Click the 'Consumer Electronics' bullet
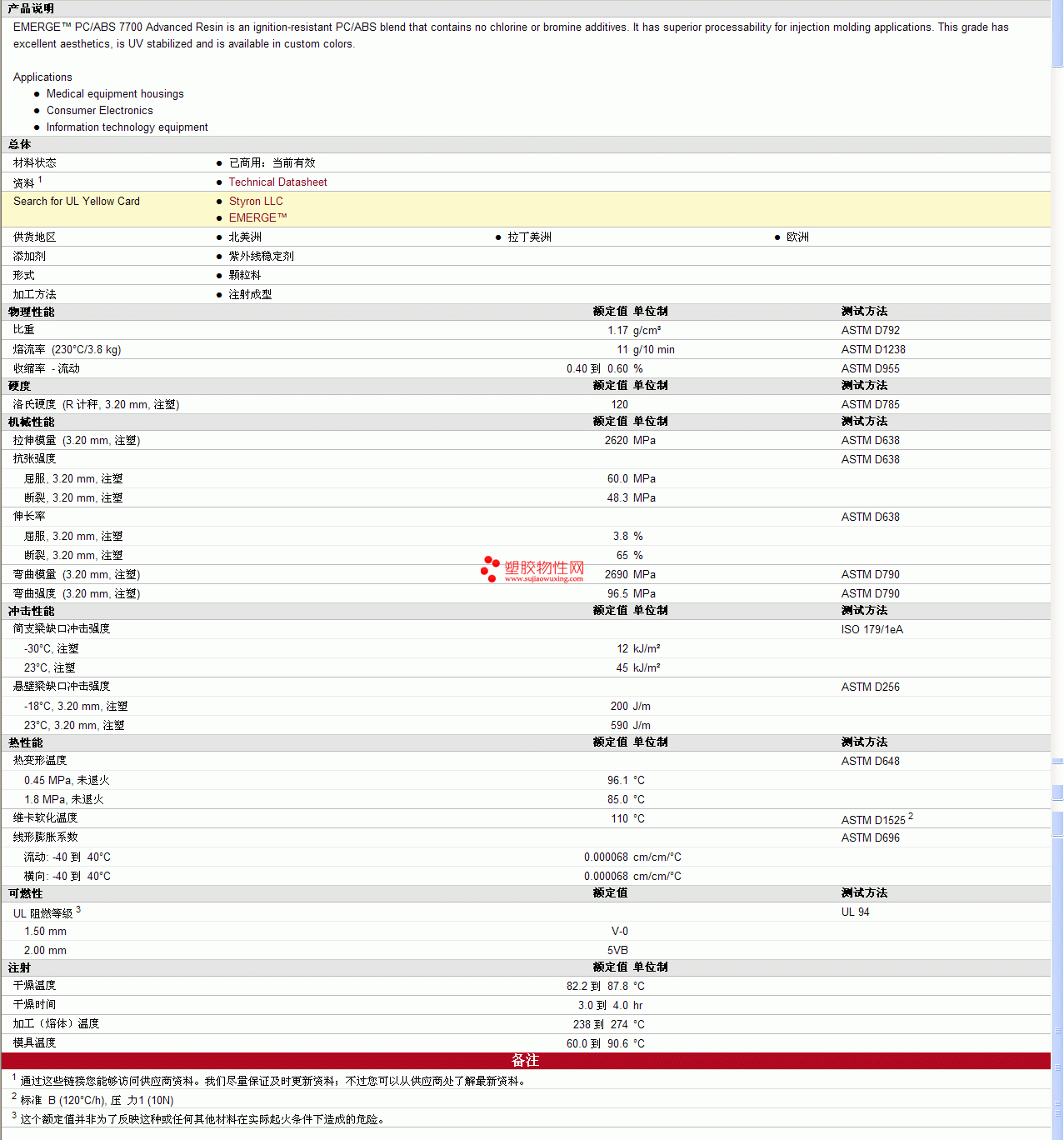This screenshot has height=1140, width=1064. [x=100, y=111]
